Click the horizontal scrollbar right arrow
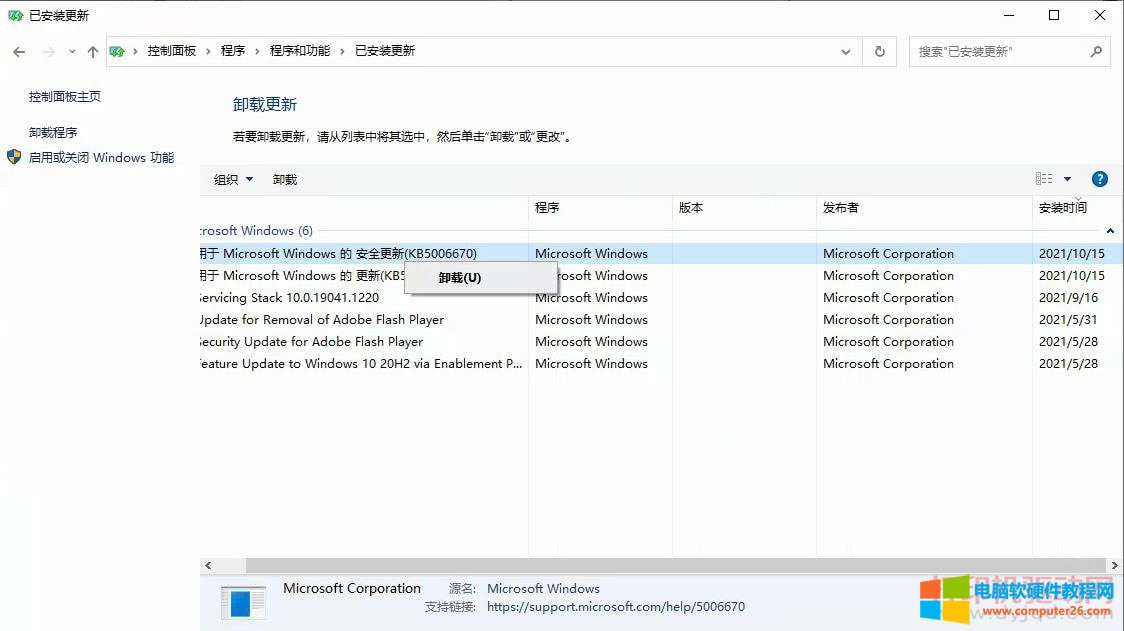The image size is (1124, 631). pos(1115,566)
